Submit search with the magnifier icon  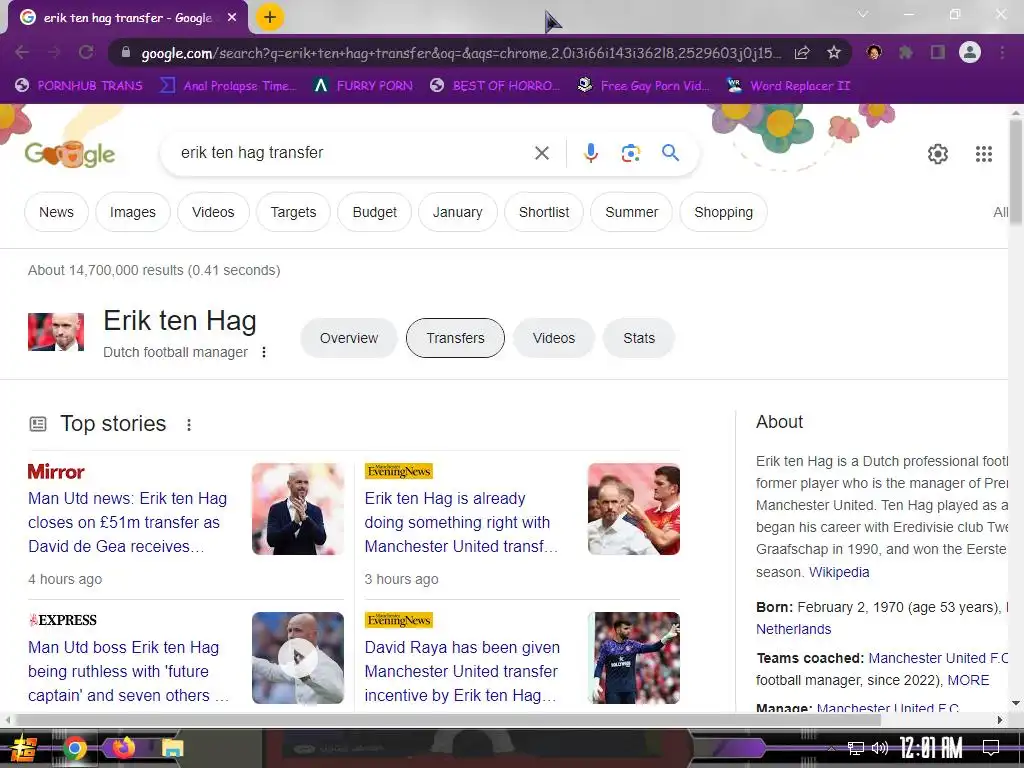click(670, 153)
